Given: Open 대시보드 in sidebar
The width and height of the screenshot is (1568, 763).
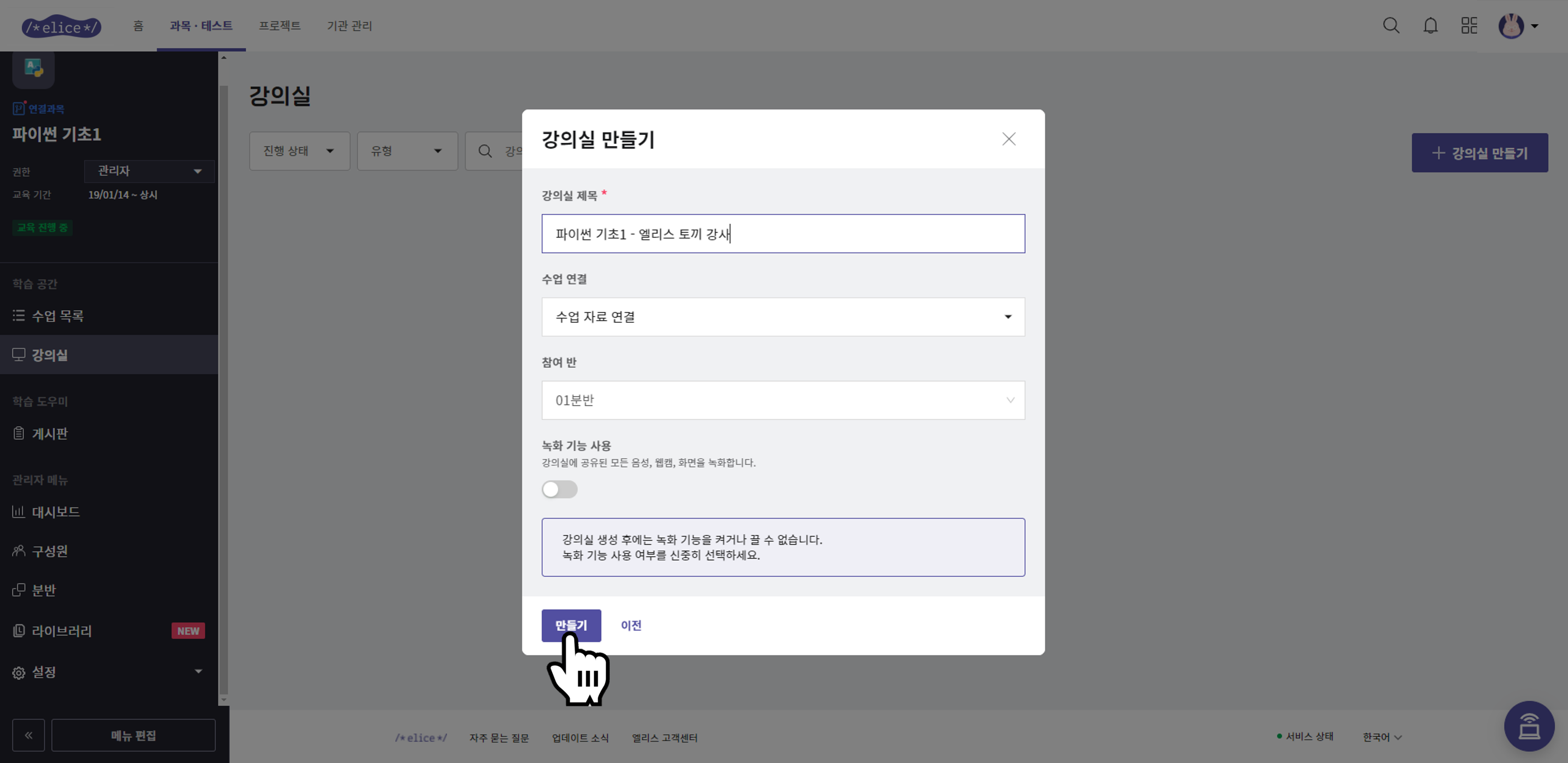Looking at the screenshot, I should tap(109, 511).
